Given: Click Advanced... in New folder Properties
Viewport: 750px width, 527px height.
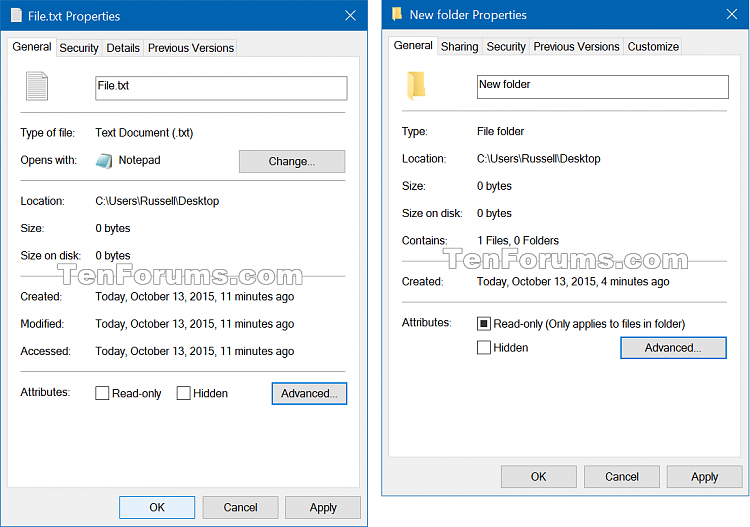Looking at the screenshot, I should tap(672, 348).
